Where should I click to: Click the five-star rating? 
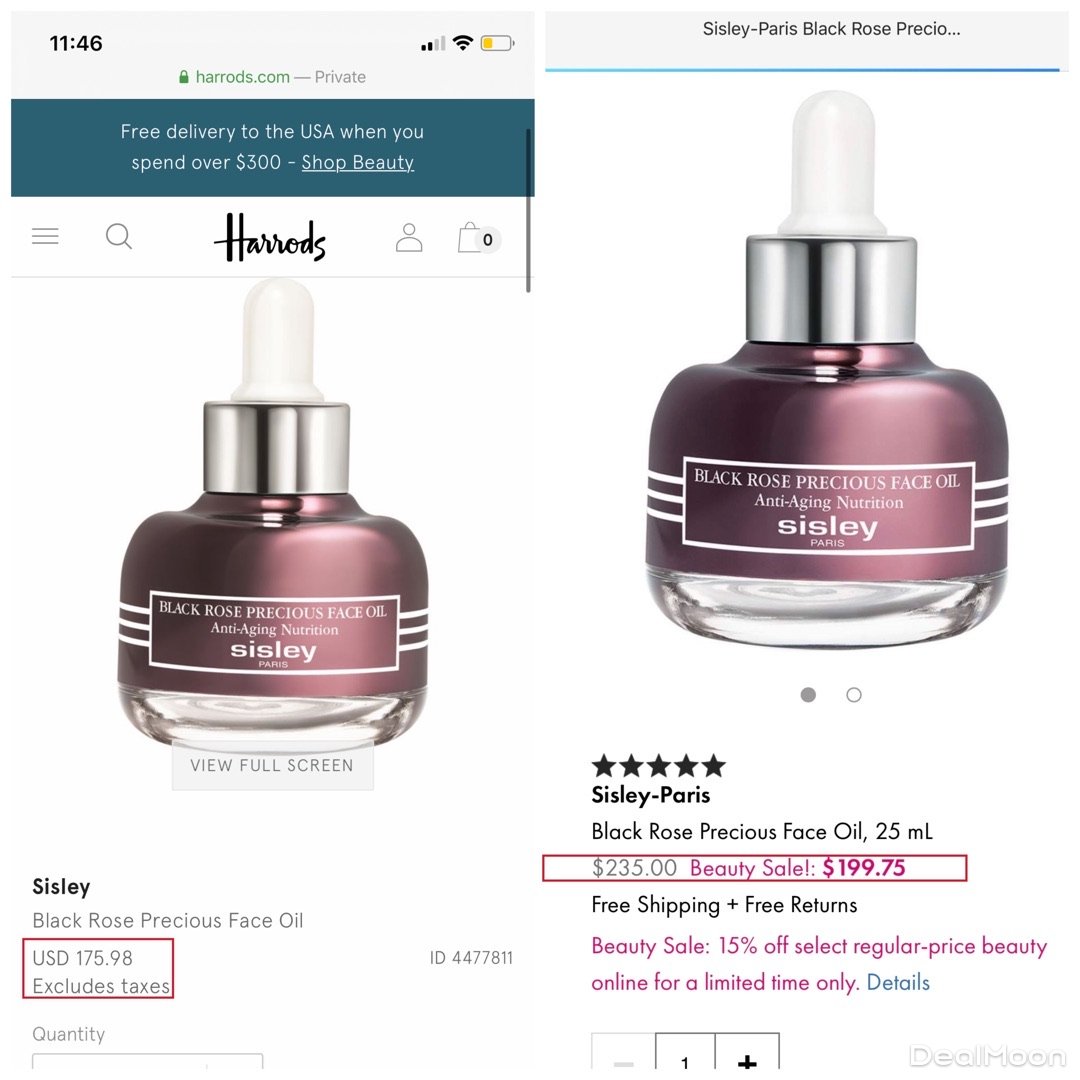(x=658, y=765)
